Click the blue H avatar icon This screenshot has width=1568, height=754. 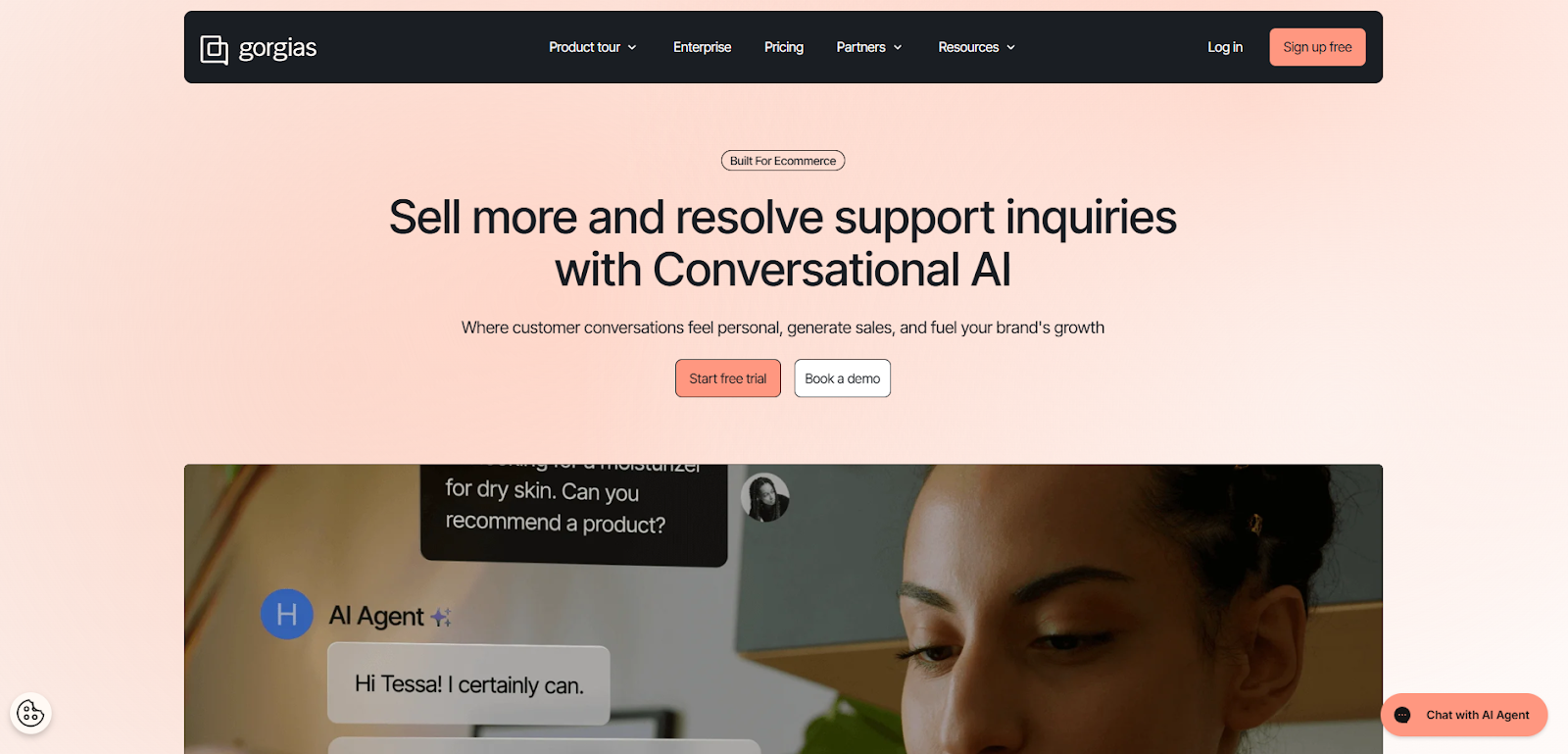(287, 614)
